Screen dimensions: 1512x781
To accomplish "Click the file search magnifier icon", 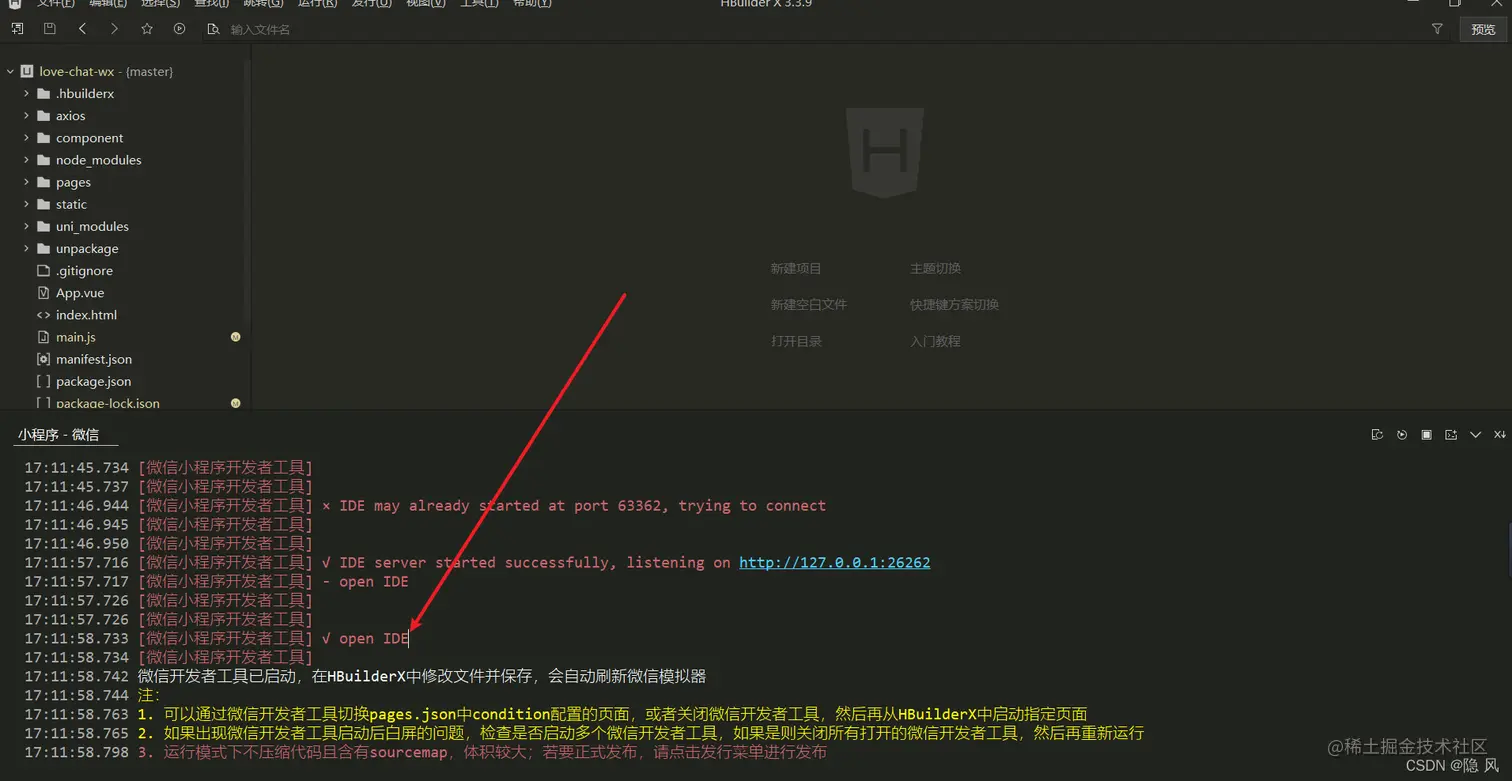I will [x=213, y=29].
